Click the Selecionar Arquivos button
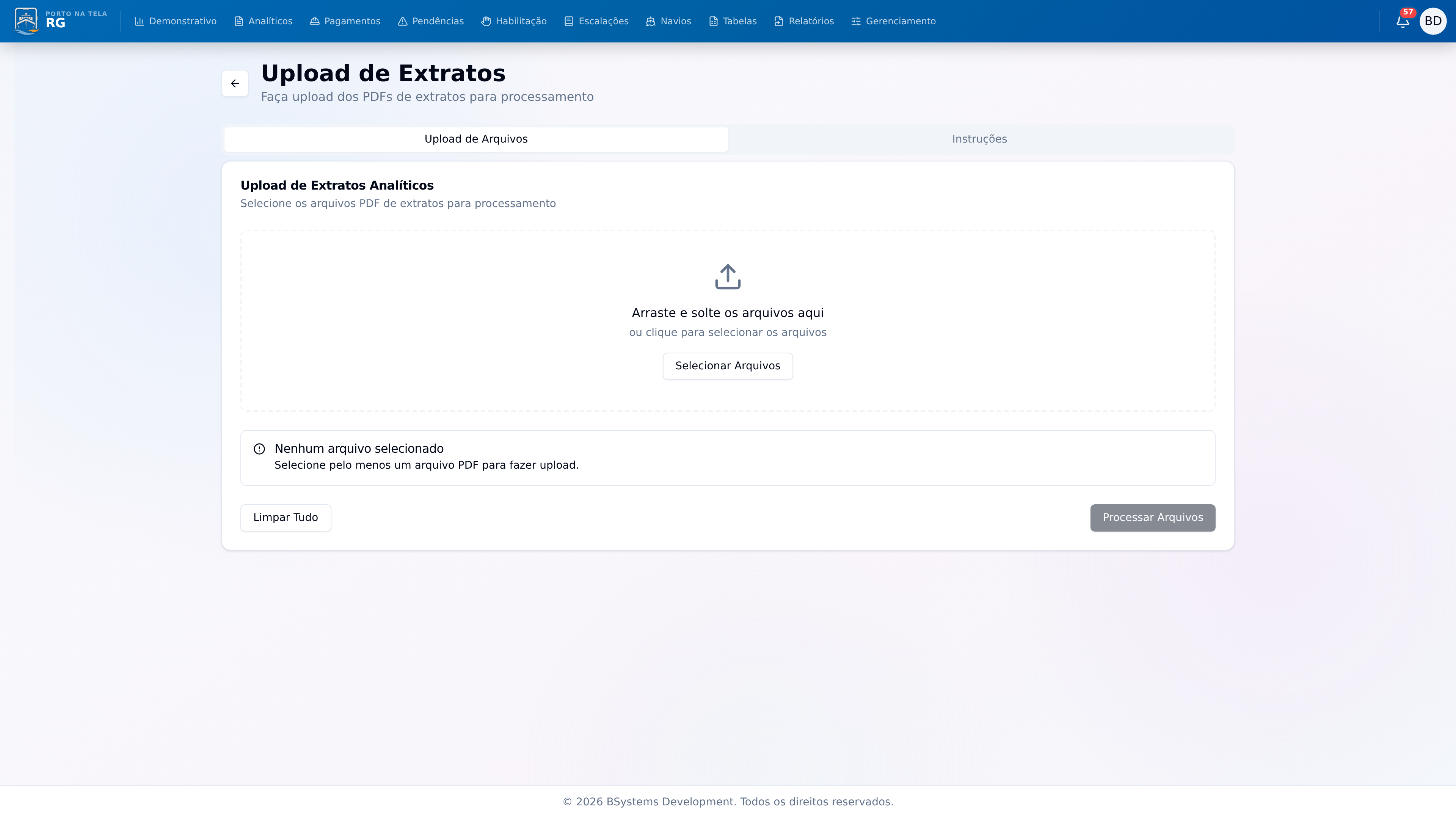The width and height of the screenshot is (1456, 819). click(728, 366)
